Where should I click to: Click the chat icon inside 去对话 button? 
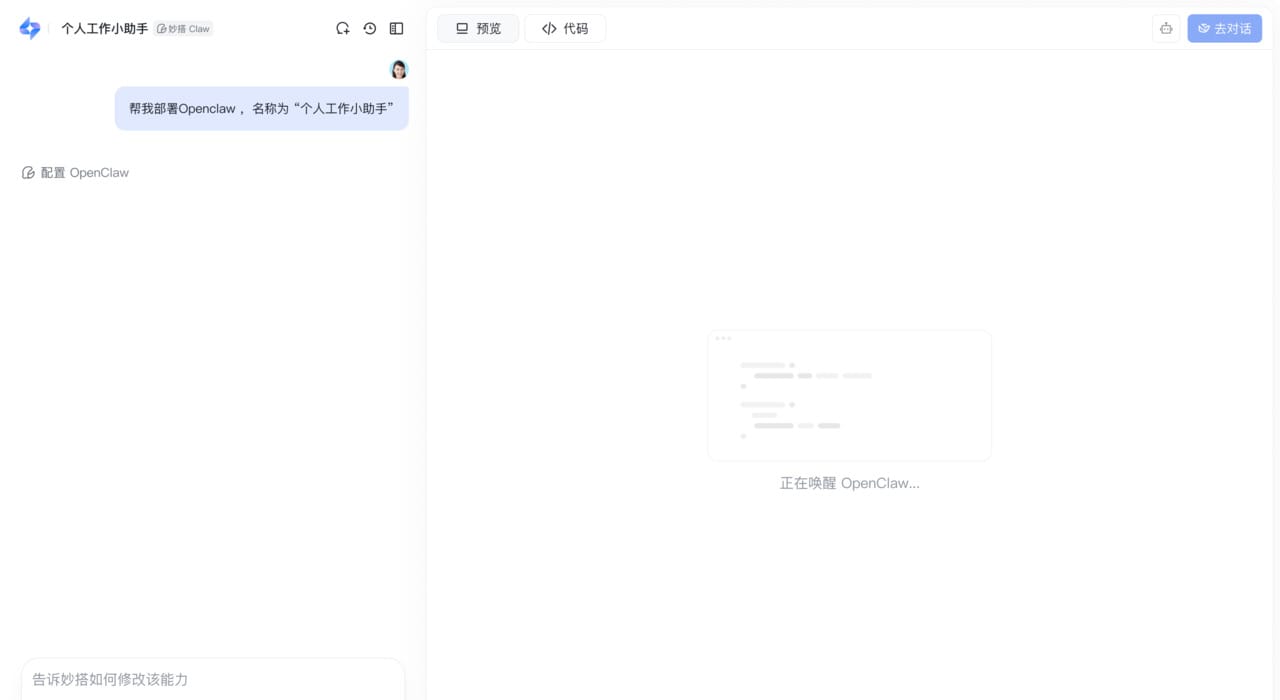1204,29
